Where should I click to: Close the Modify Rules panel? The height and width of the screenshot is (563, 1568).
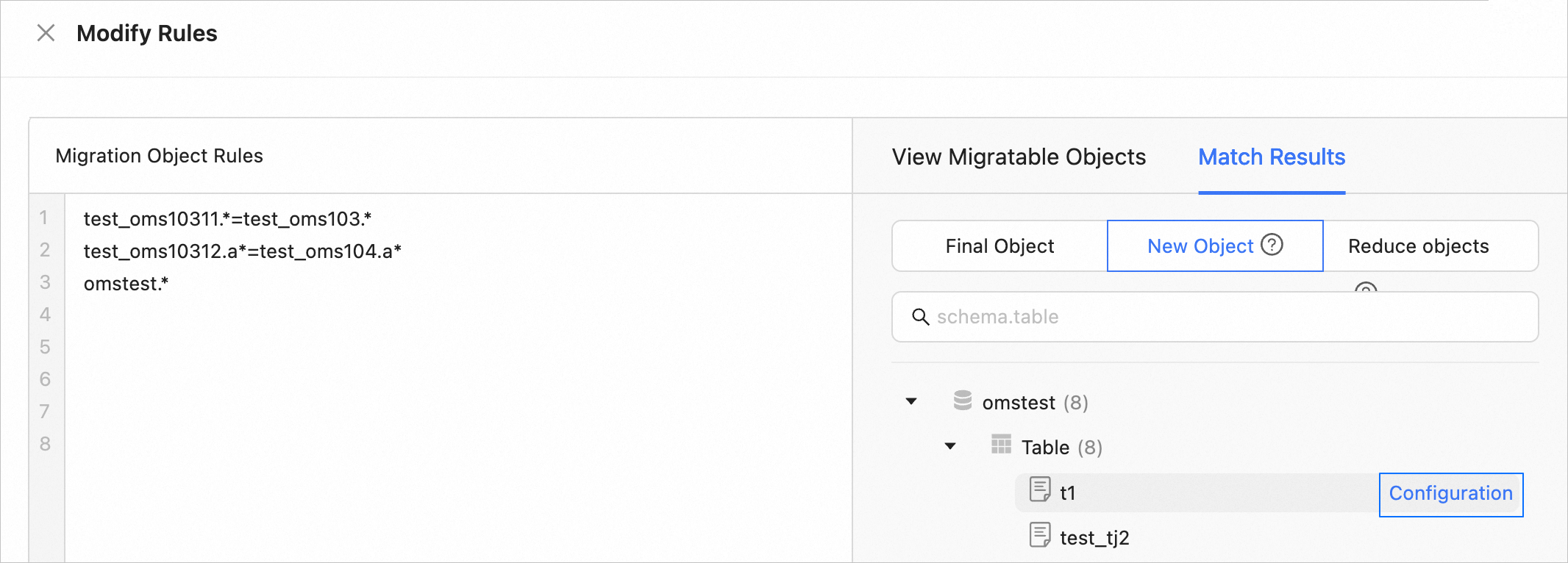click(x=46, y=33)
